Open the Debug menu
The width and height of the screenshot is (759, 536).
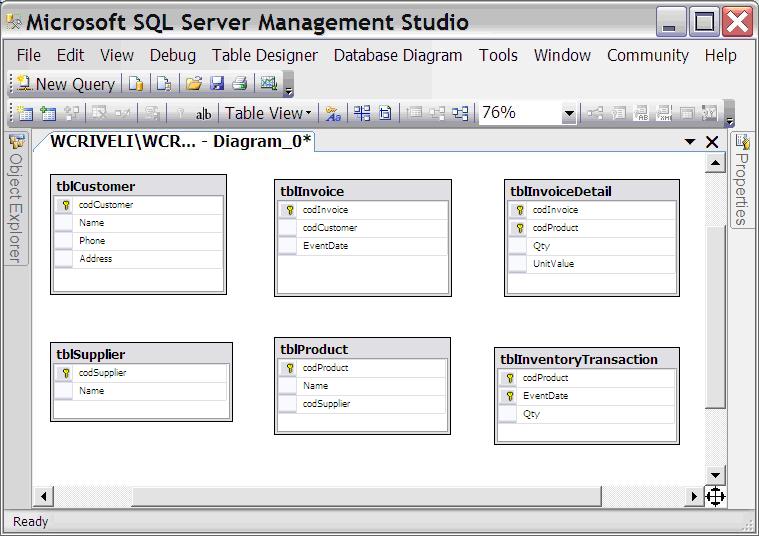pyautogui.click(x=173, y=55)
